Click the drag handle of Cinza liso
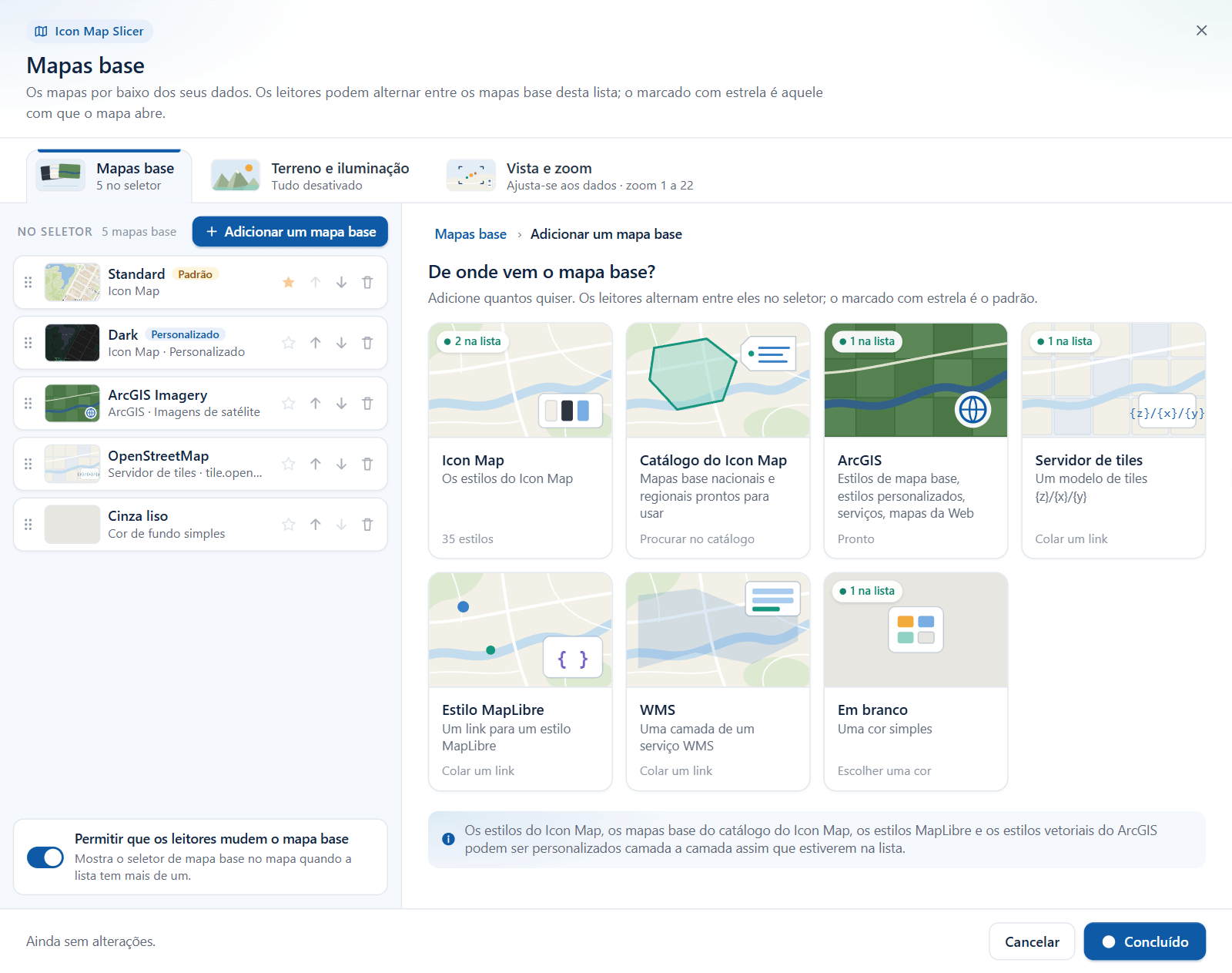This screenshot has height=973, width=1232. (x=28, y=525)
